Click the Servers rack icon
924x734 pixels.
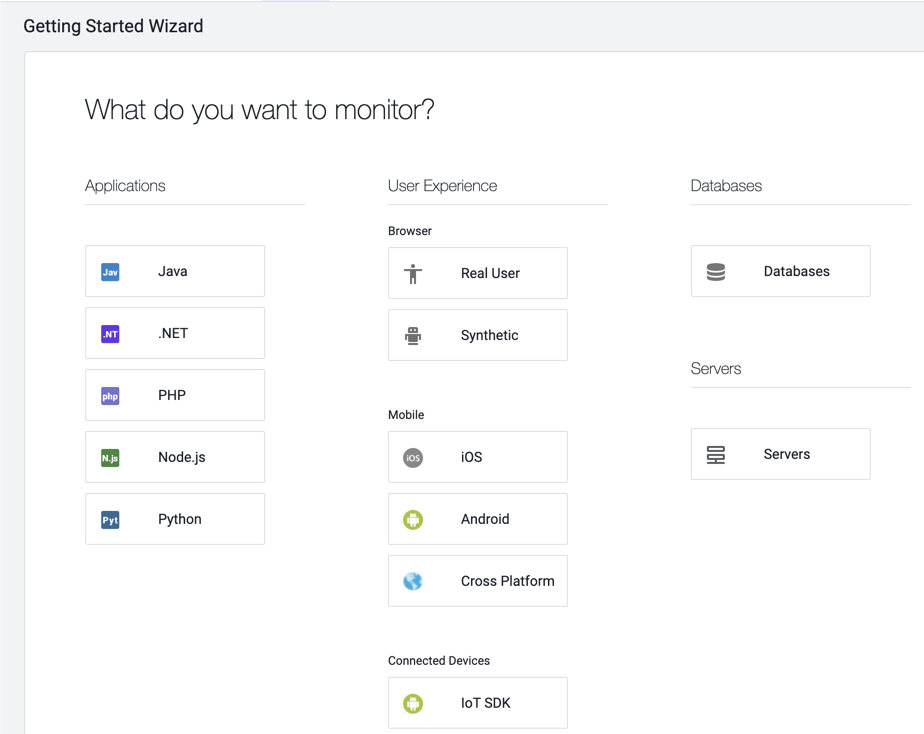click(716, 455)
